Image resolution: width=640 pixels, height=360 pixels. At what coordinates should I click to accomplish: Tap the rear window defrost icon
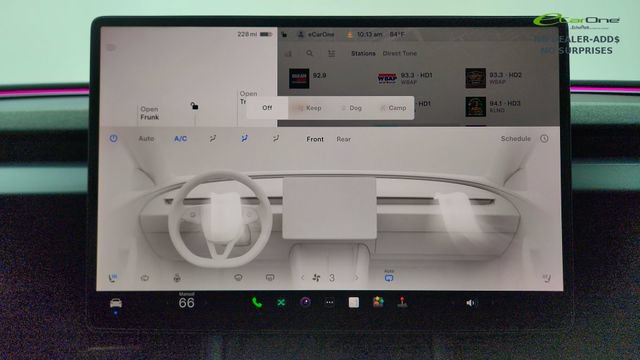click(270, 278)
